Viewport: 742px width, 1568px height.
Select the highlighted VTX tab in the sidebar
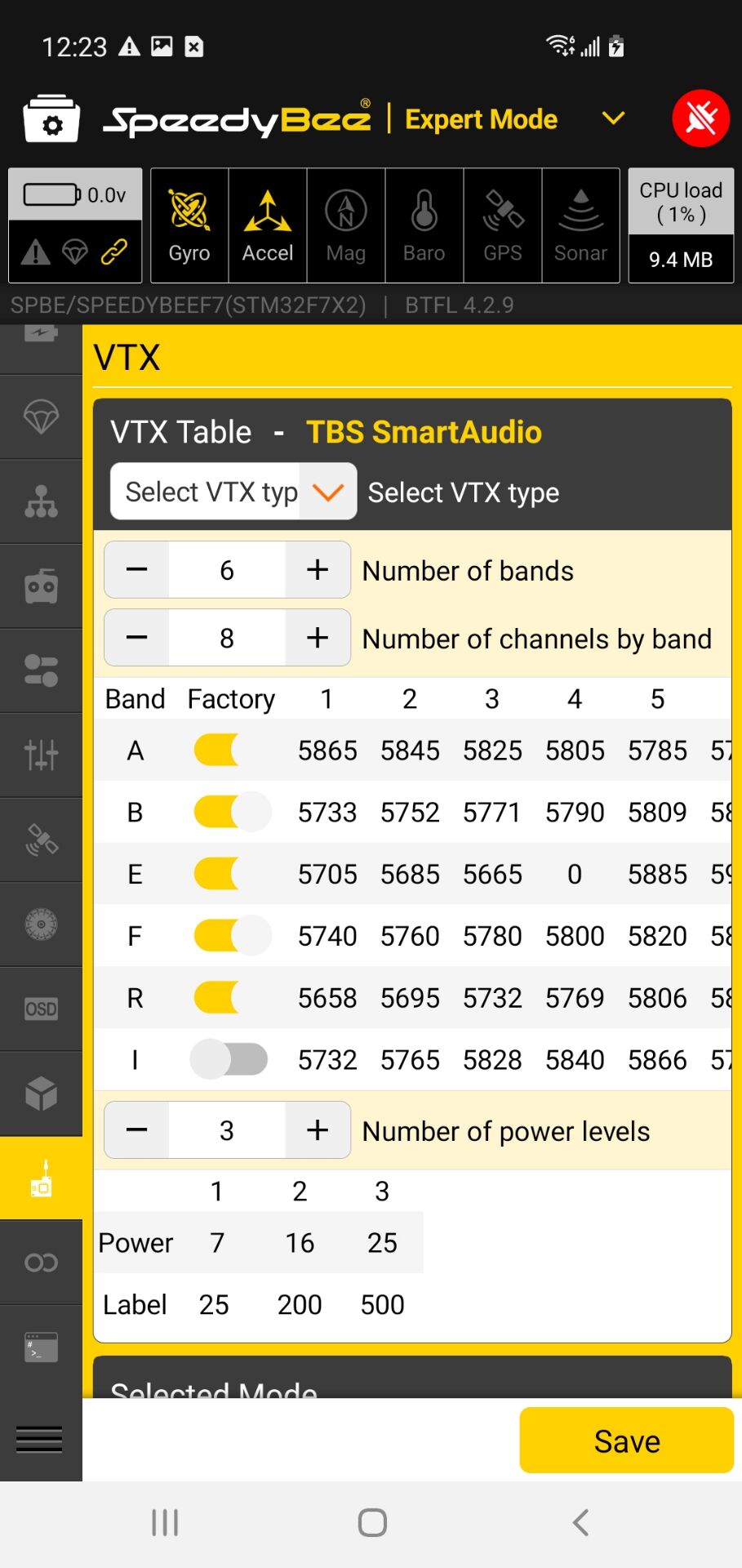click(41, 1178)
